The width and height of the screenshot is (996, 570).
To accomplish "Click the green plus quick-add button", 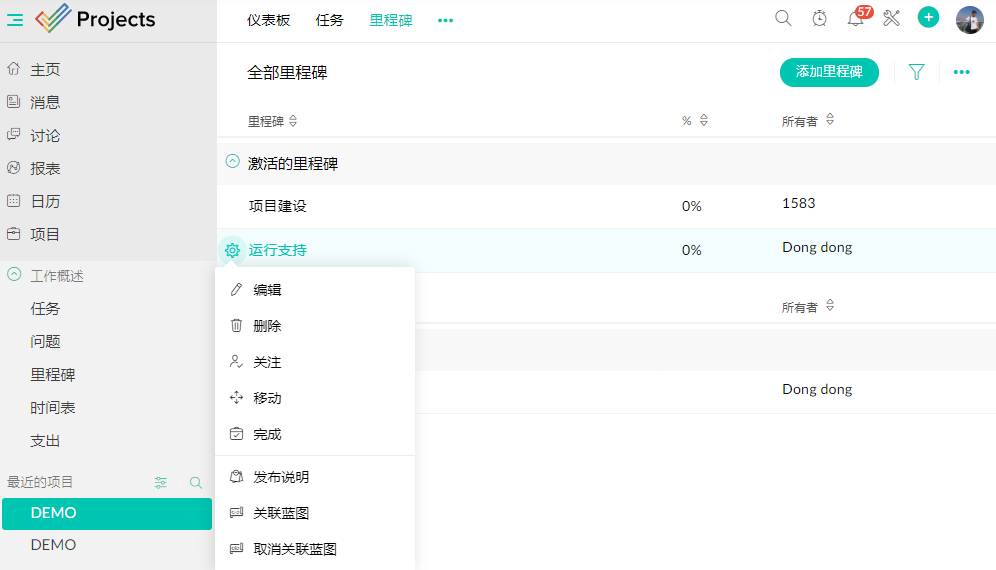I will 928,17.
